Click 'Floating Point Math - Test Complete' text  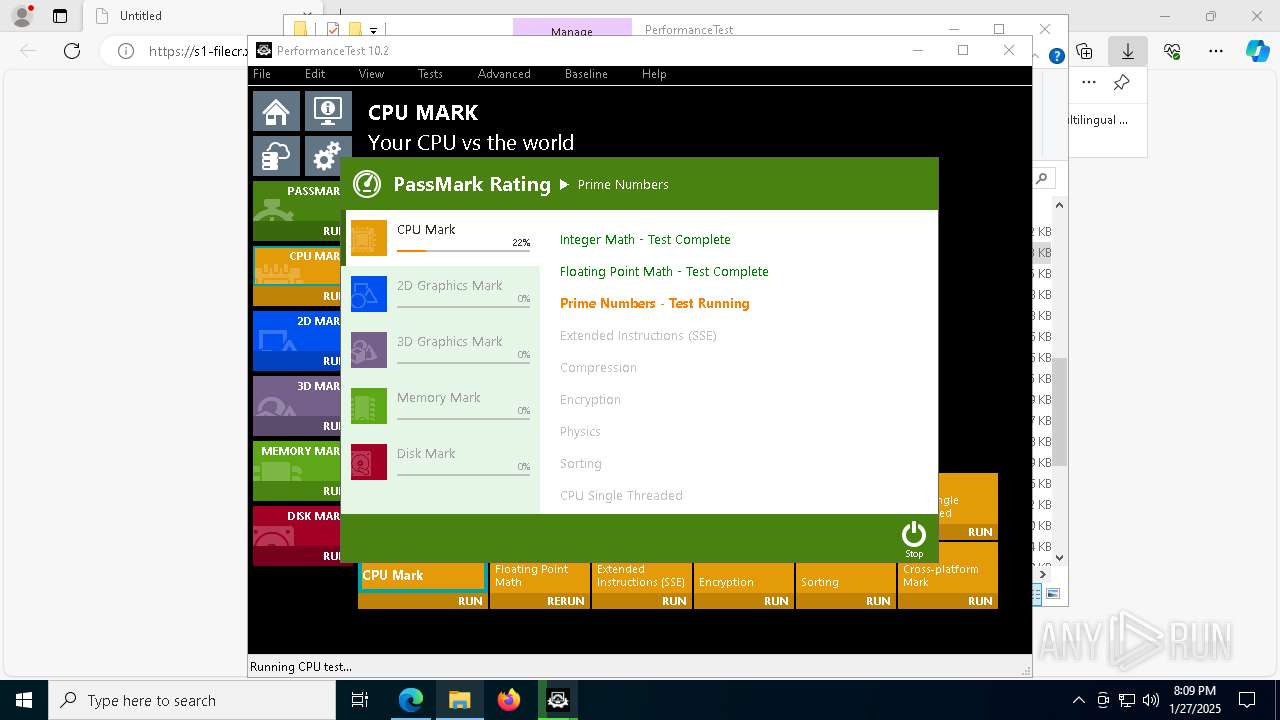pyautogui.click(x=664, y=272)
